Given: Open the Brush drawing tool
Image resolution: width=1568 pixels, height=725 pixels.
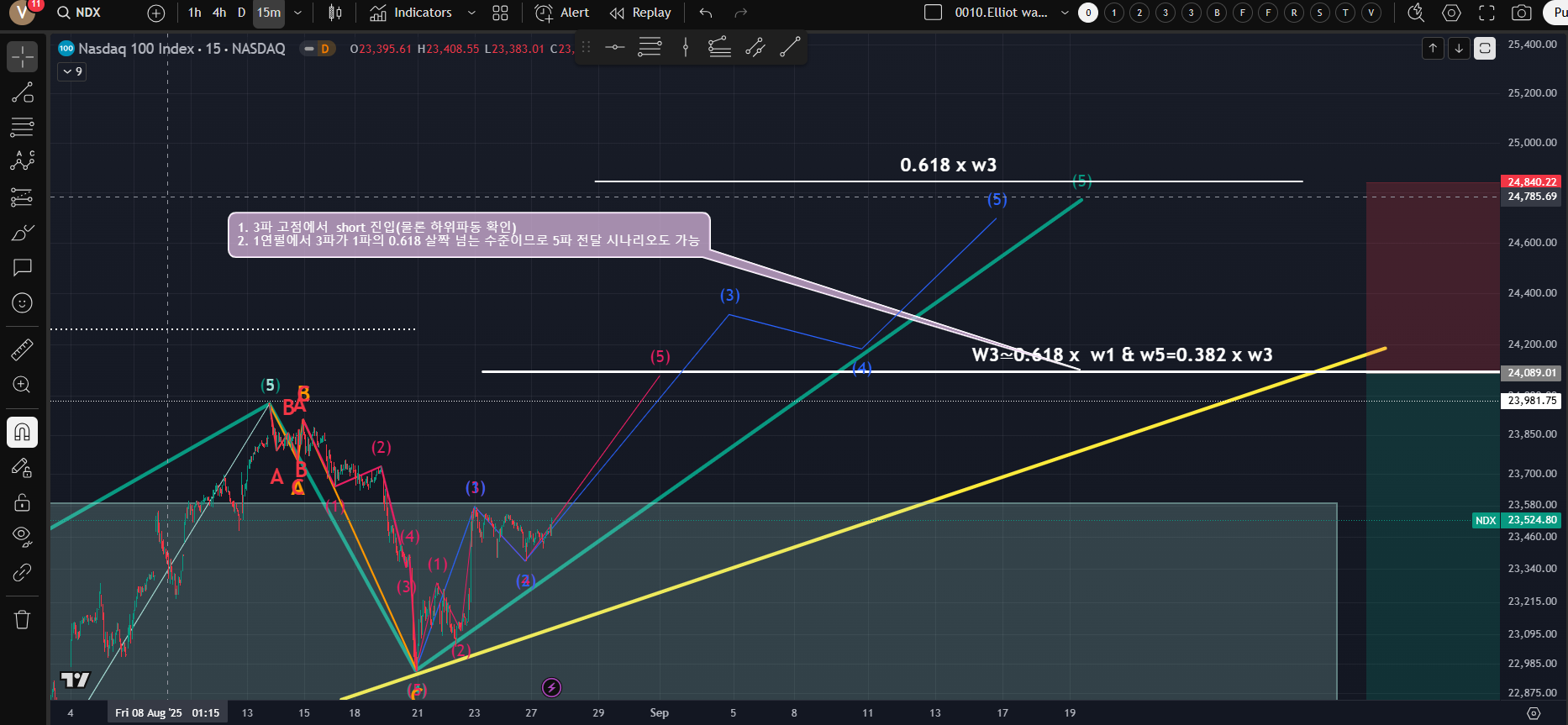Looking at the screenshot, I should point(23,233).
